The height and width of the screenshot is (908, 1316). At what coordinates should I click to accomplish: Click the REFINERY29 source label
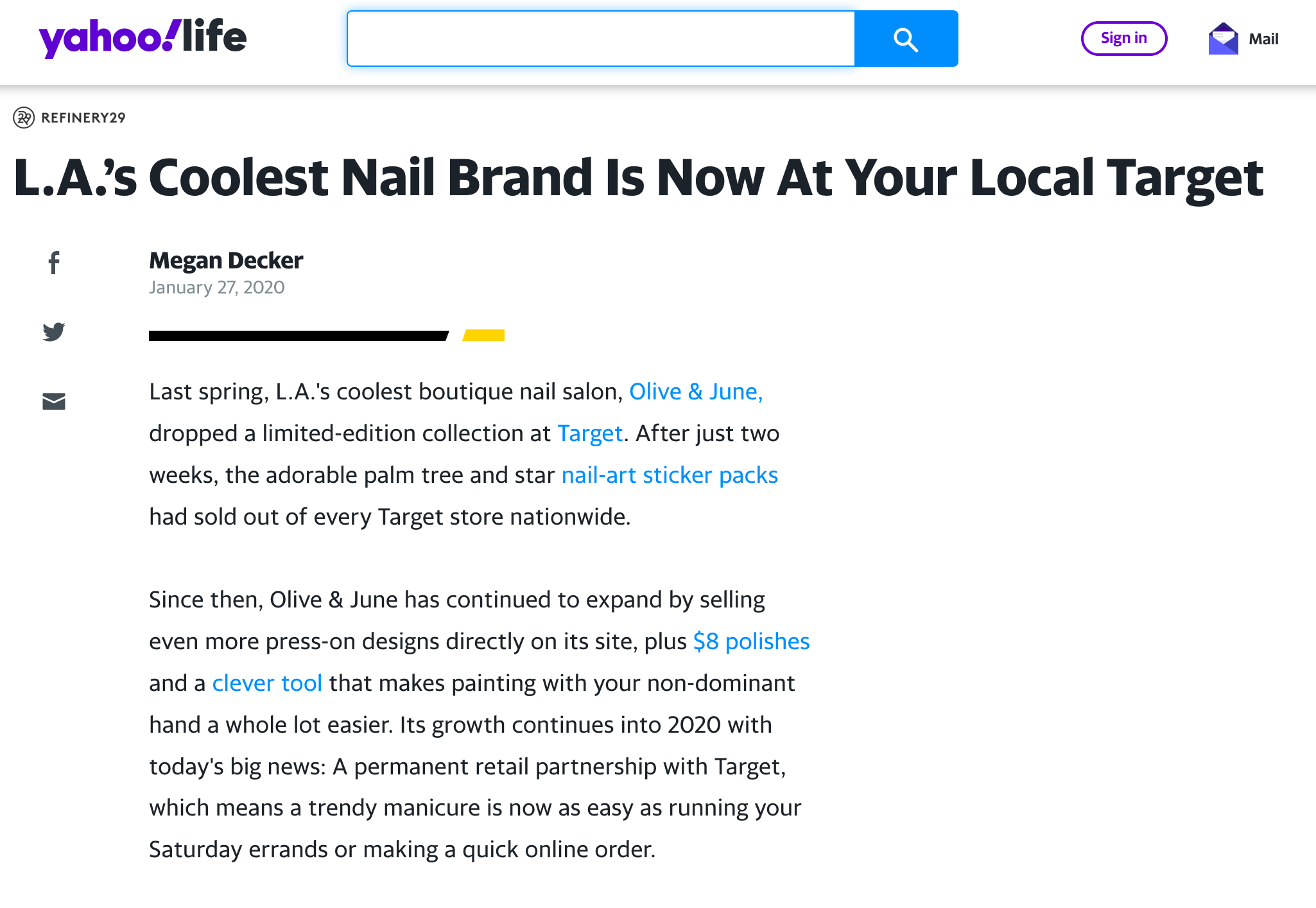[x=83, y=118]
